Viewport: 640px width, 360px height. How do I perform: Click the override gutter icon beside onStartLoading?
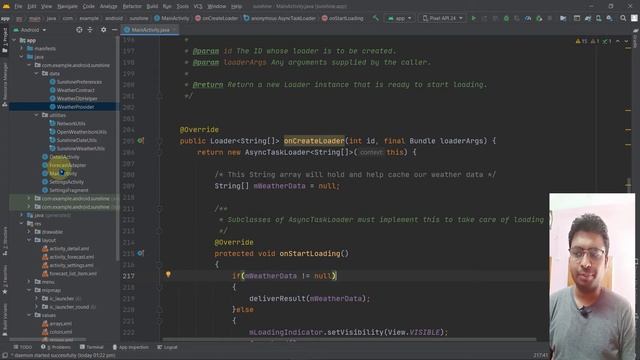[140, 253]
